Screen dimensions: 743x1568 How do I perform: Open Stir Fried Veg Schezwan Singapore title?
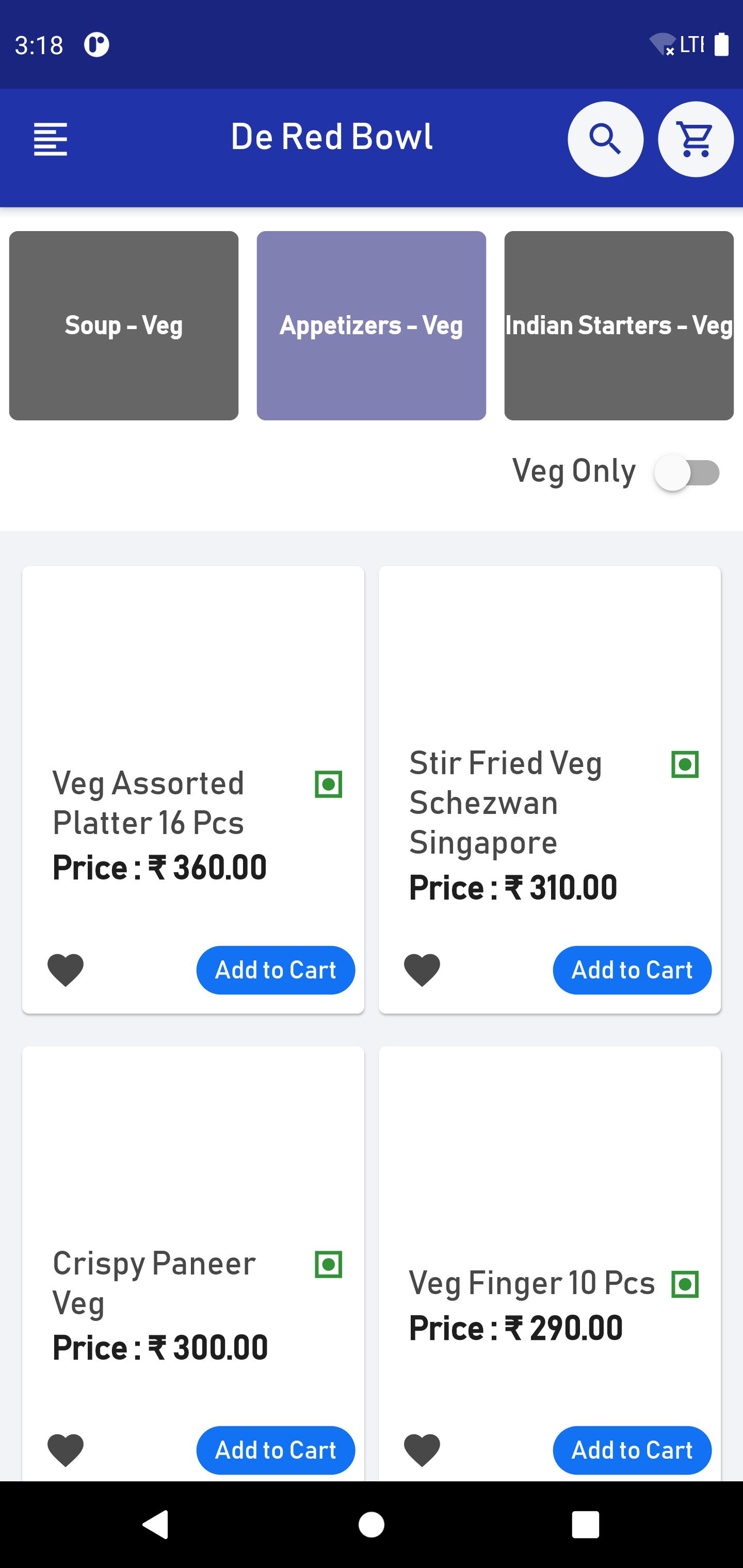[x=506, y=802]
